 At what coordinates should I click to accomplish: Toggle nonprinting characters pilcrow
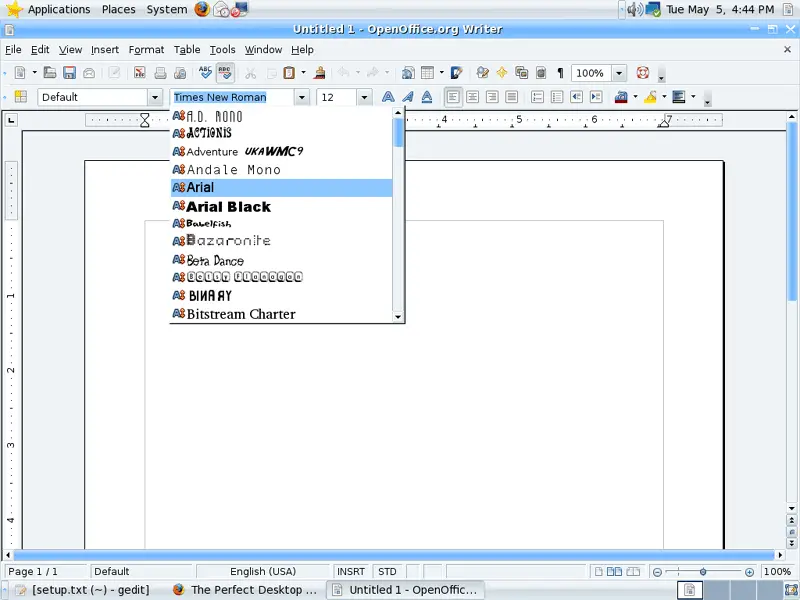pyautogui.click(x=560, y=73)
